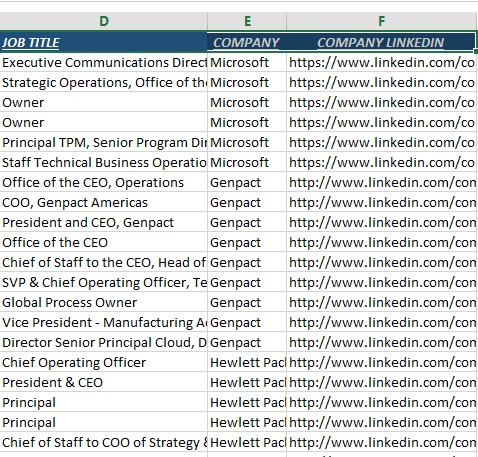This screenshot has width=478, height=457.
Task: Click Genpact in the Global Process Owner row
Action: [x=247, y=302]
